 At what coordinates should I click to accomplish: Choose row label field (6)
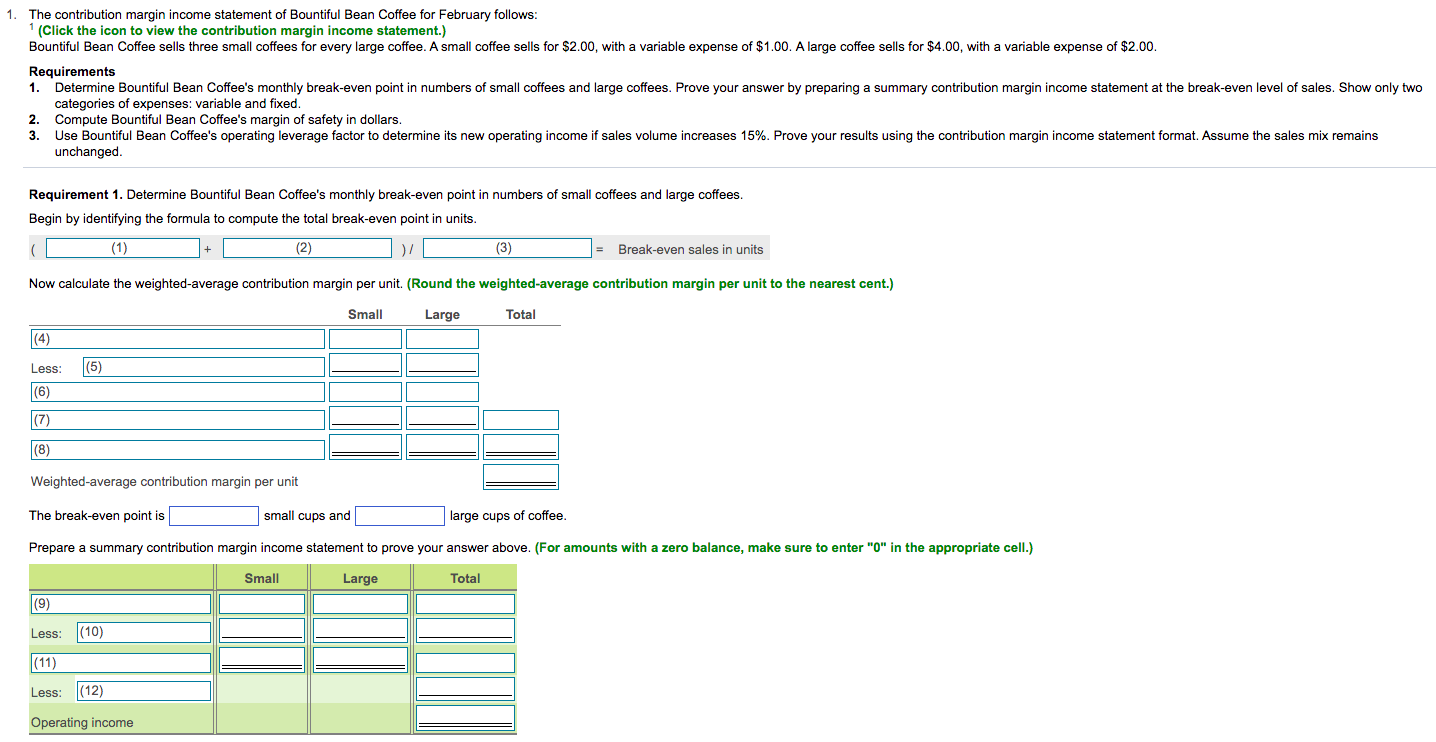[x=177, y=392]
